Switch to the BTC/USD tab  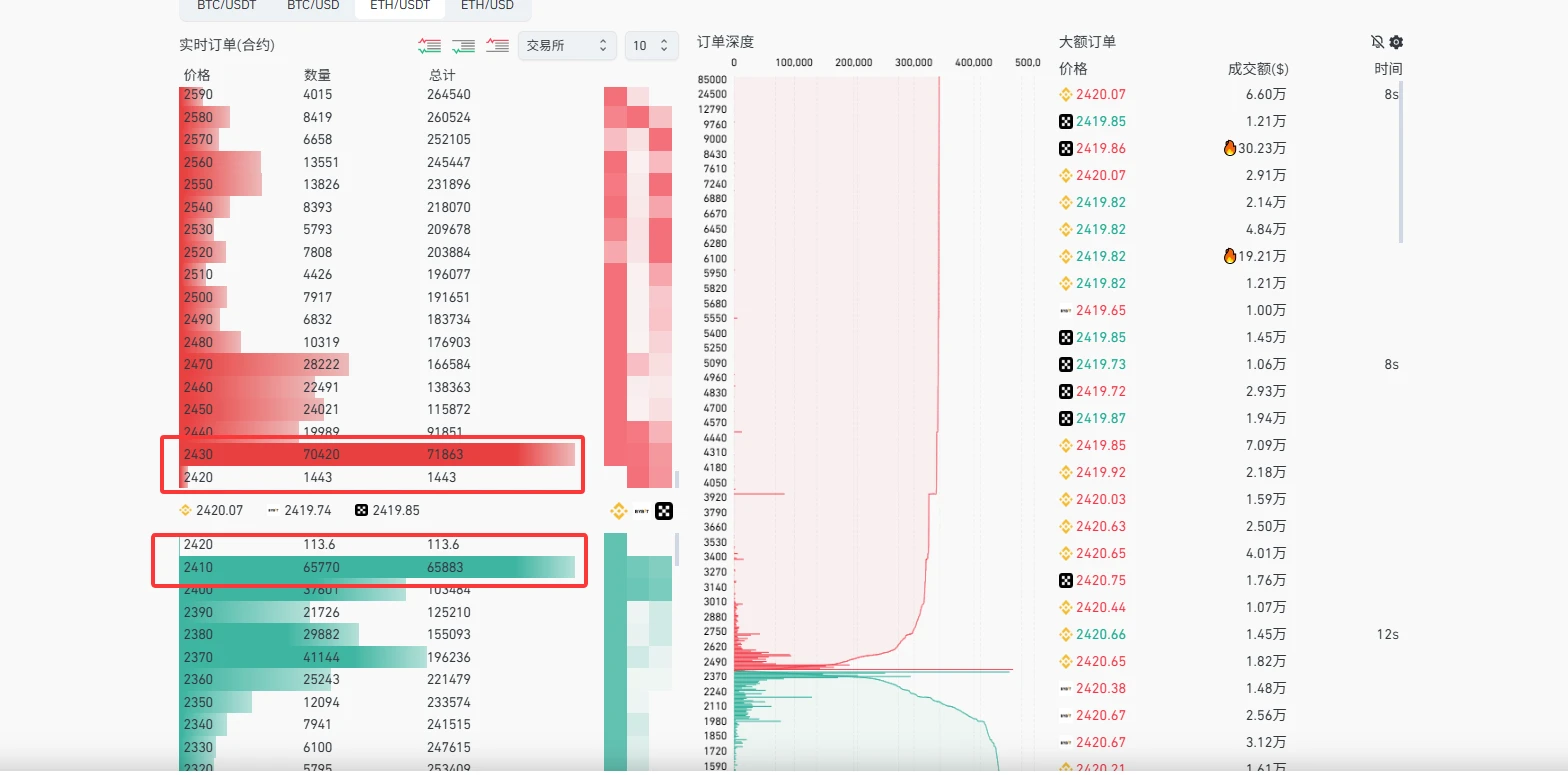click(313, 6)
